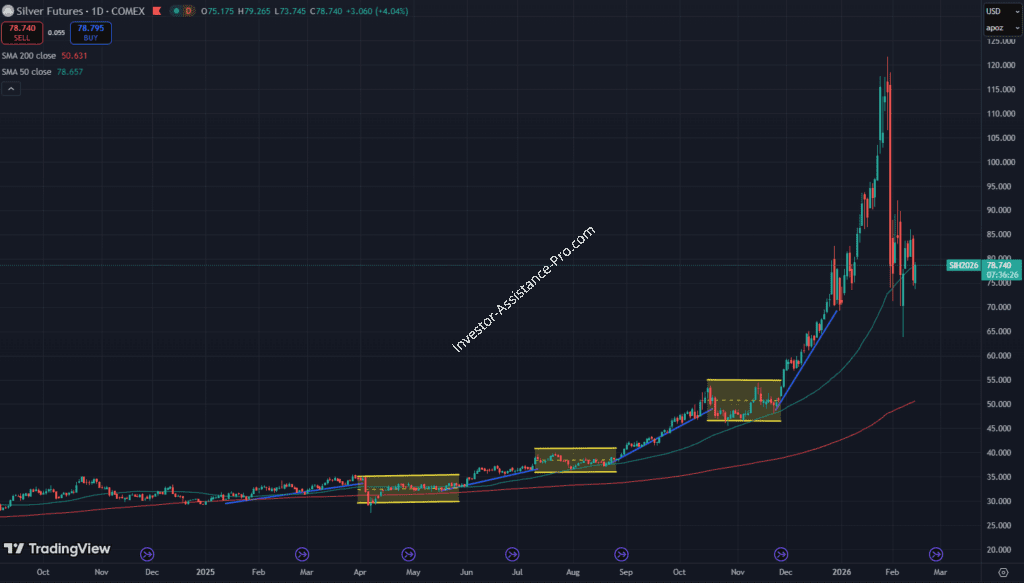The width and height of the screenshot is (1024, 583).
Task: Open the chart settings gear on the time axis
Action: click(x=1003, y=572)
